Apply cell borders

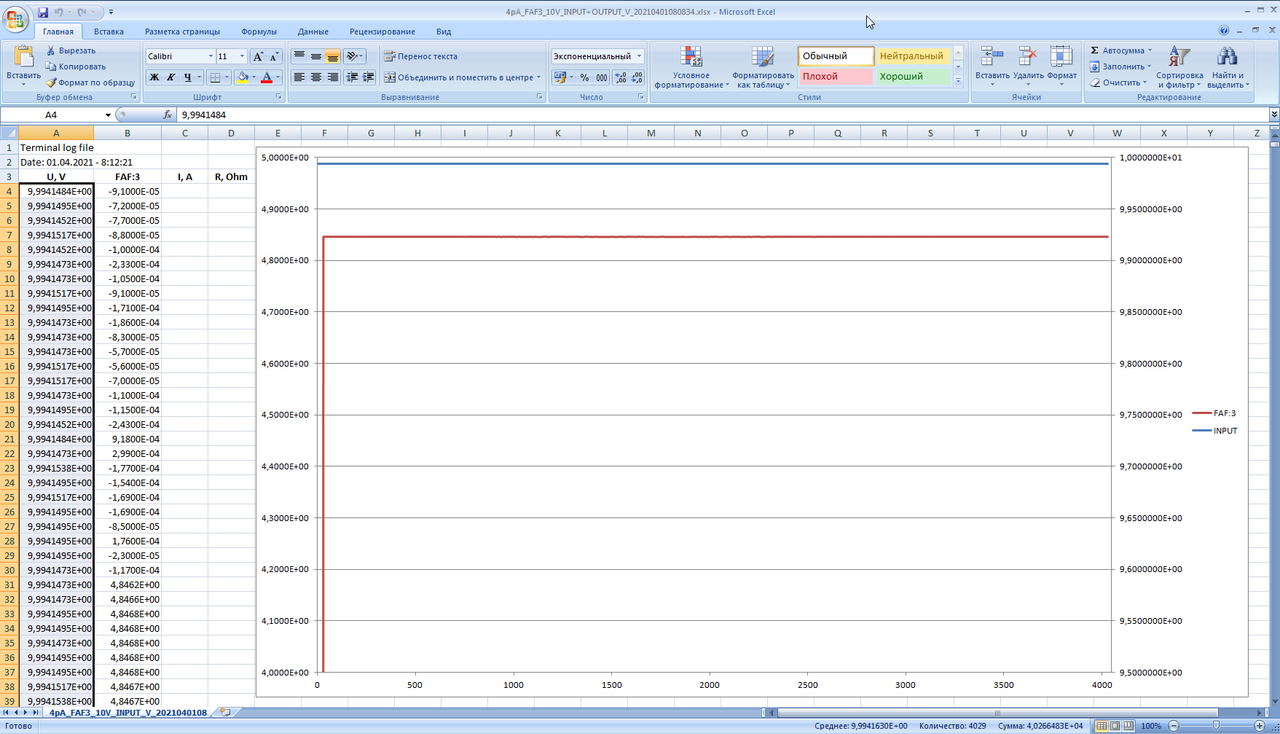[x=214, y=77]
